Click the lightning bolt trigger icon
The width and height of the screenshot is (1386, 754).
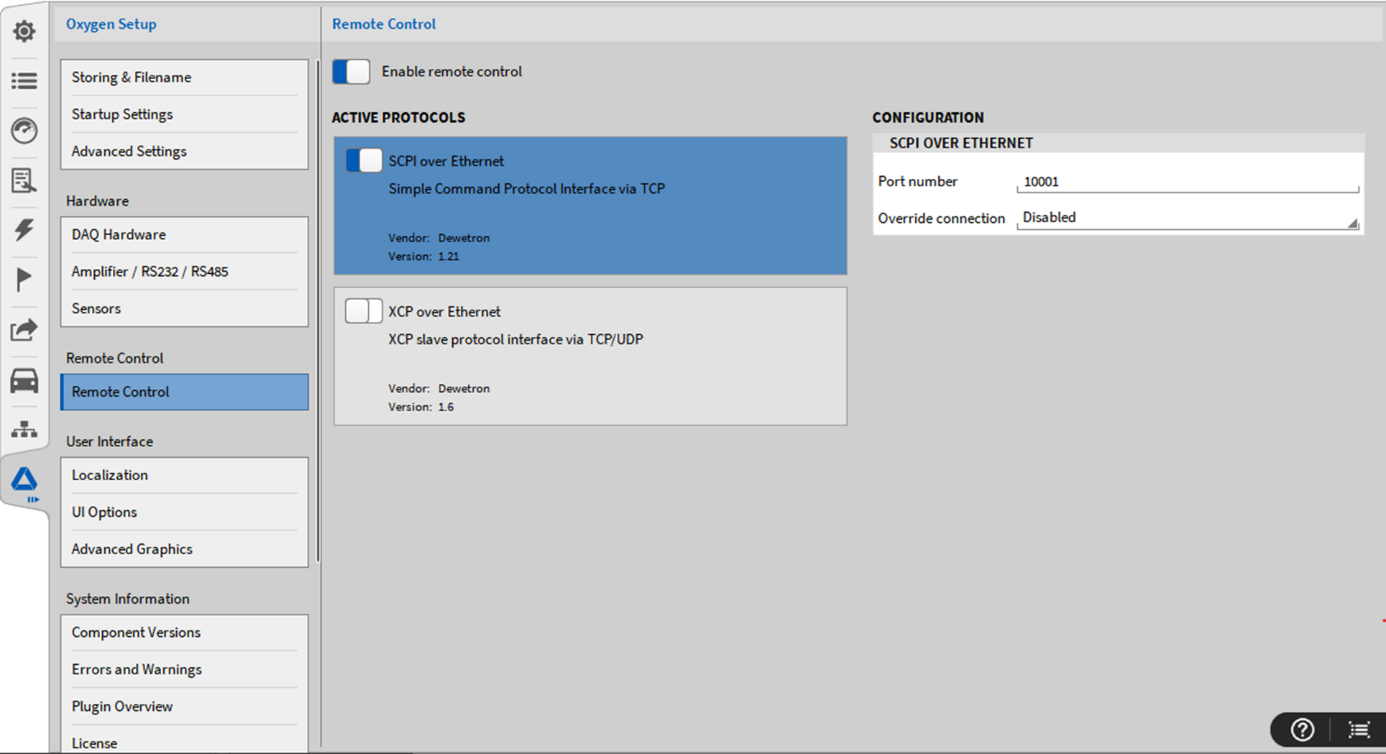coord(24,229)
